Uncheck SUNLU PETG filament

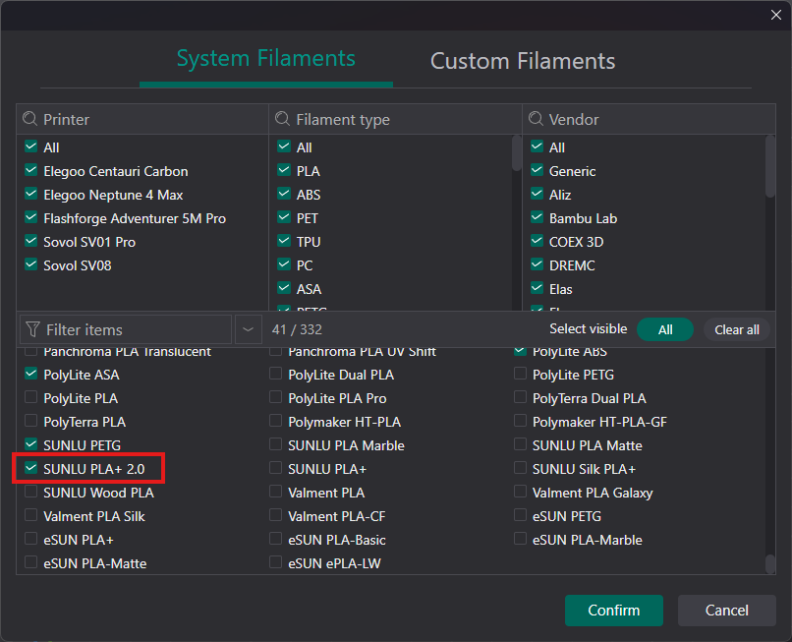(31, 445)
